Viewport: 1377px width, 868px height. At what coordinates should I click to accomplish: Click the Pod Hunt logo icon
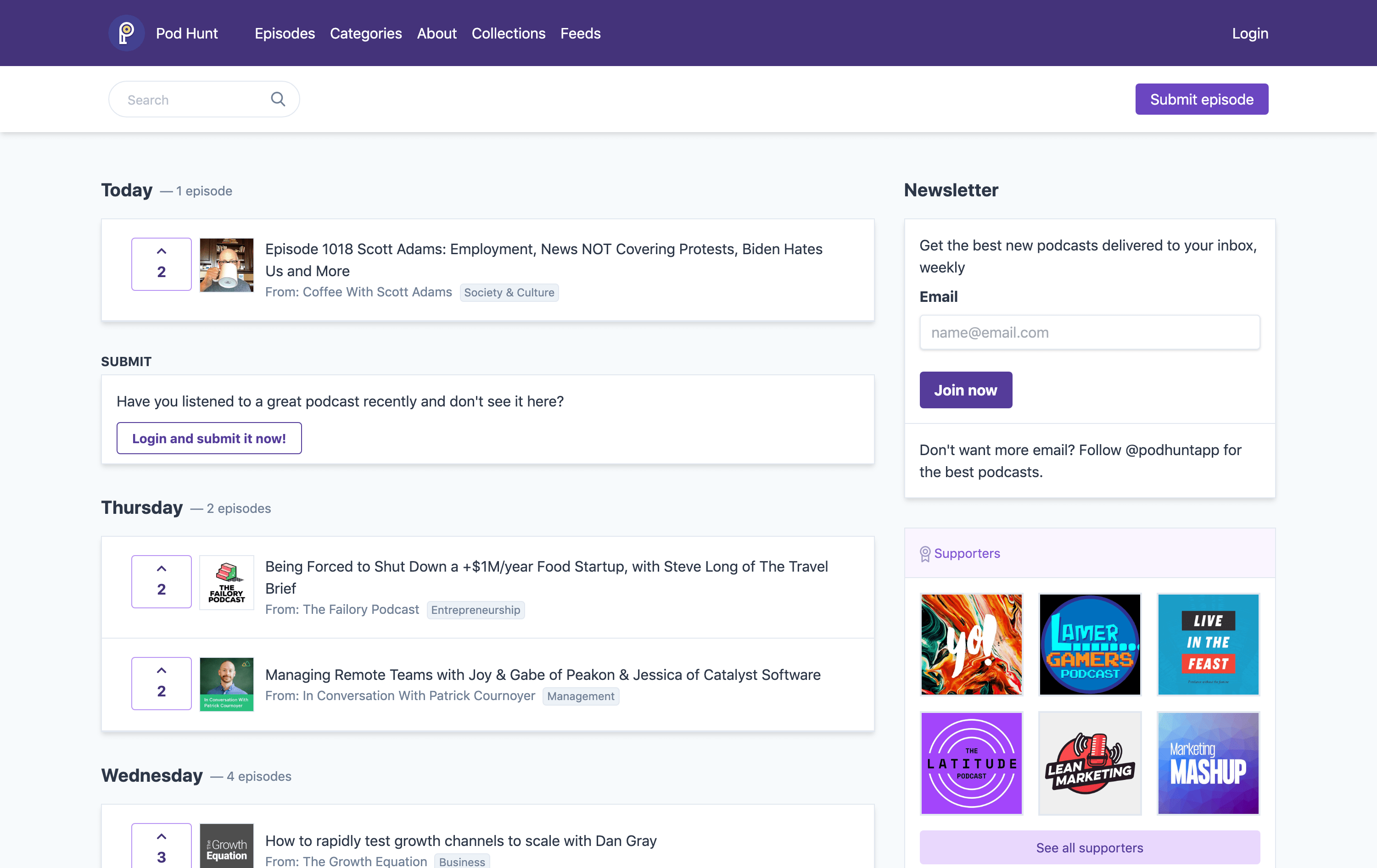(126, 33)
